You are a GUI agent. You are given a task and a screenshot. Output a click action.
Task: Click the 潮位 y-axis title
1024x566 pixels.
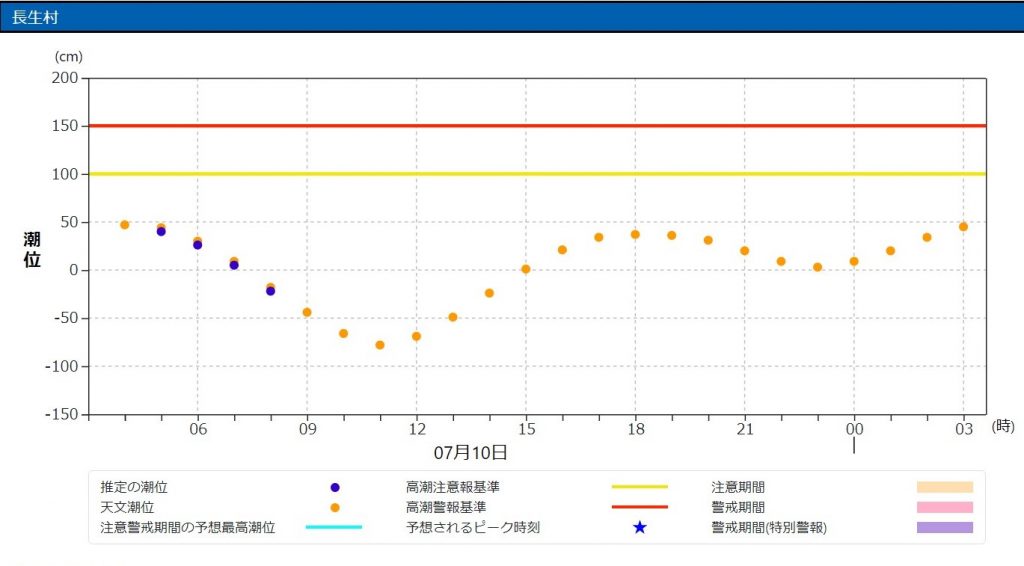(x=32, y=250)
